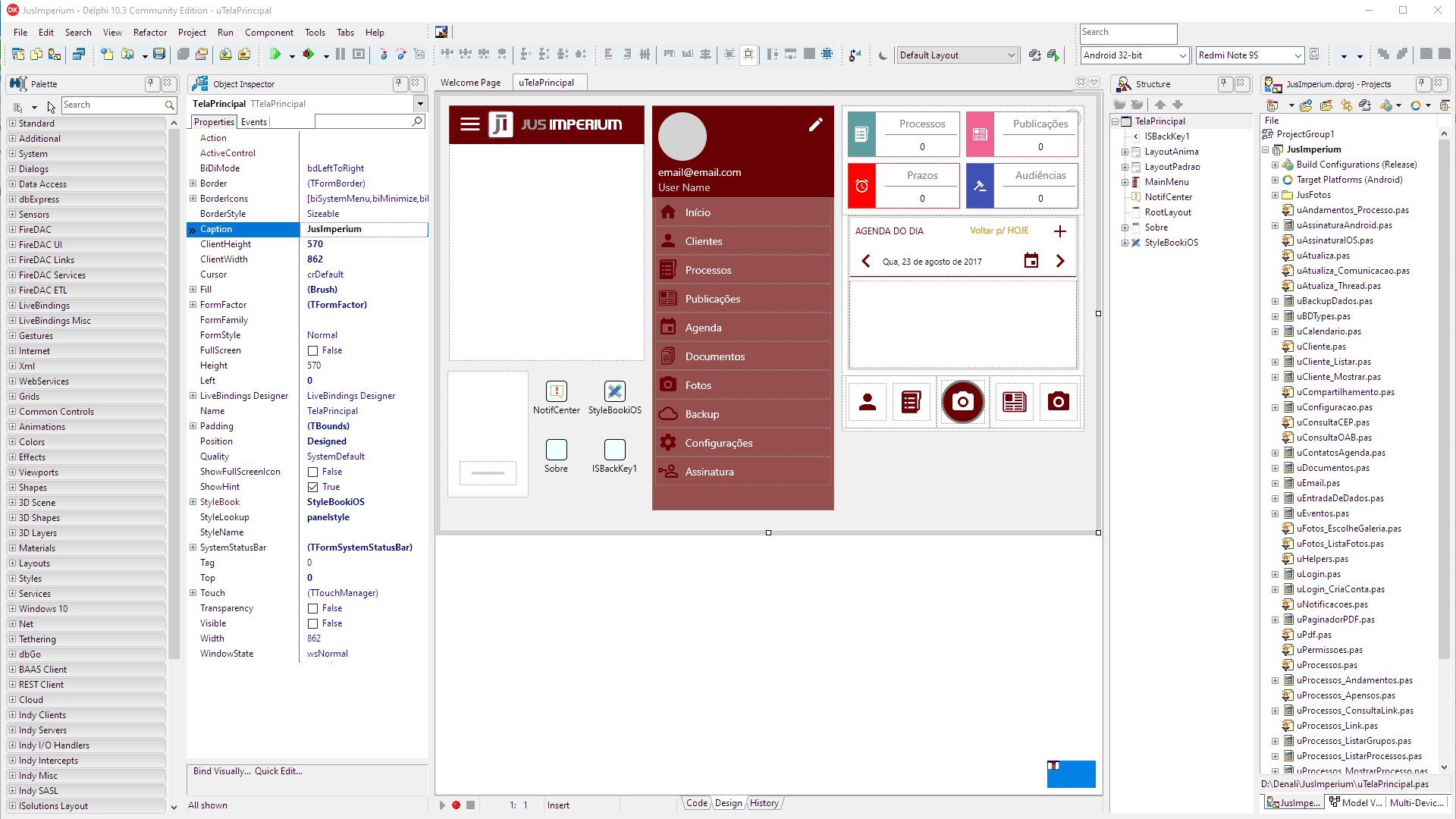This screenshot has height=819, width=1456.
Task: Toggle the ShowFullScreenIcon checkbox
Action: pyautogui.click(x=312, y=472)
